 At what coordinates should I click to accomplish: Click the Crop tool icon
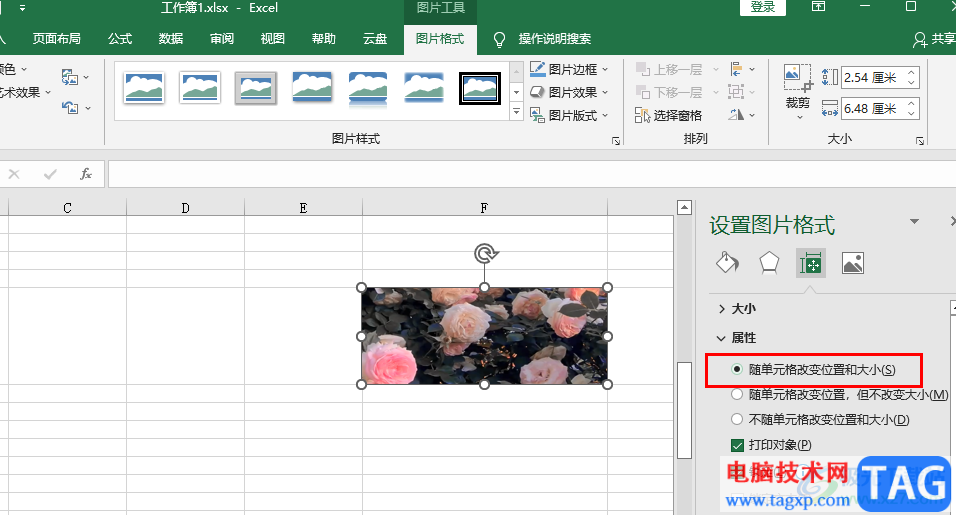(x=797, y=78)
